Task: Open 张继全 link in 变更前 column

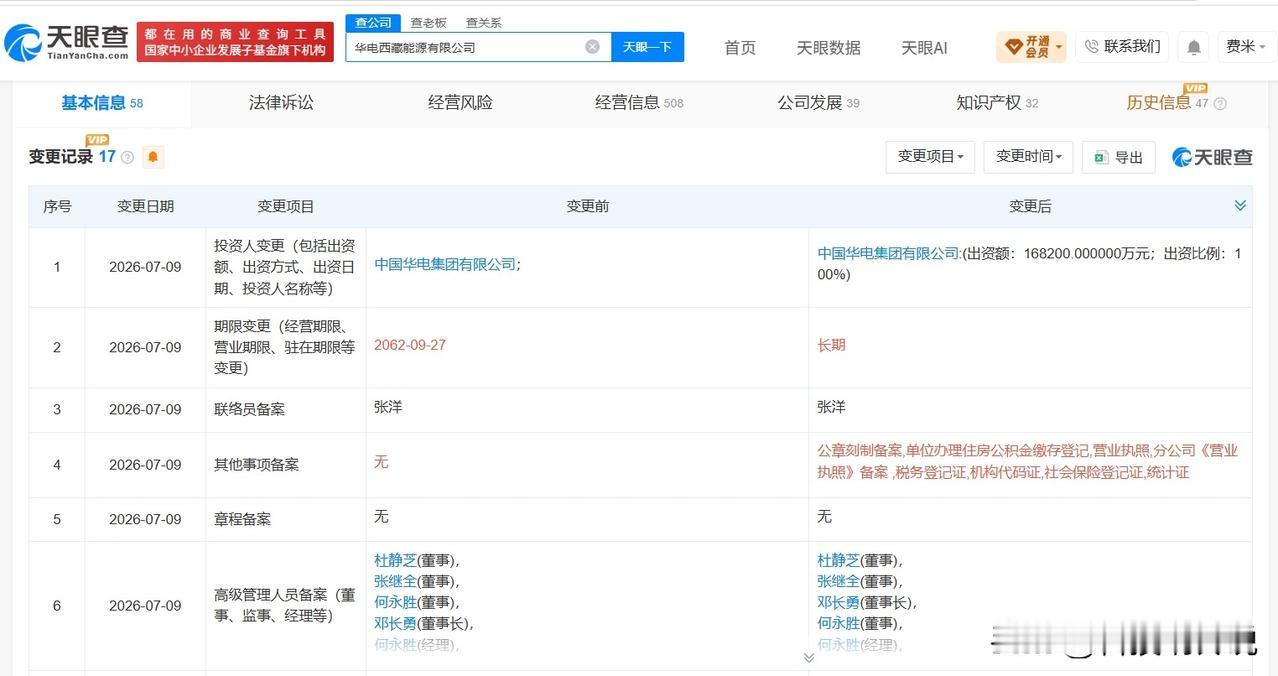Action: [x=396, y=582]
